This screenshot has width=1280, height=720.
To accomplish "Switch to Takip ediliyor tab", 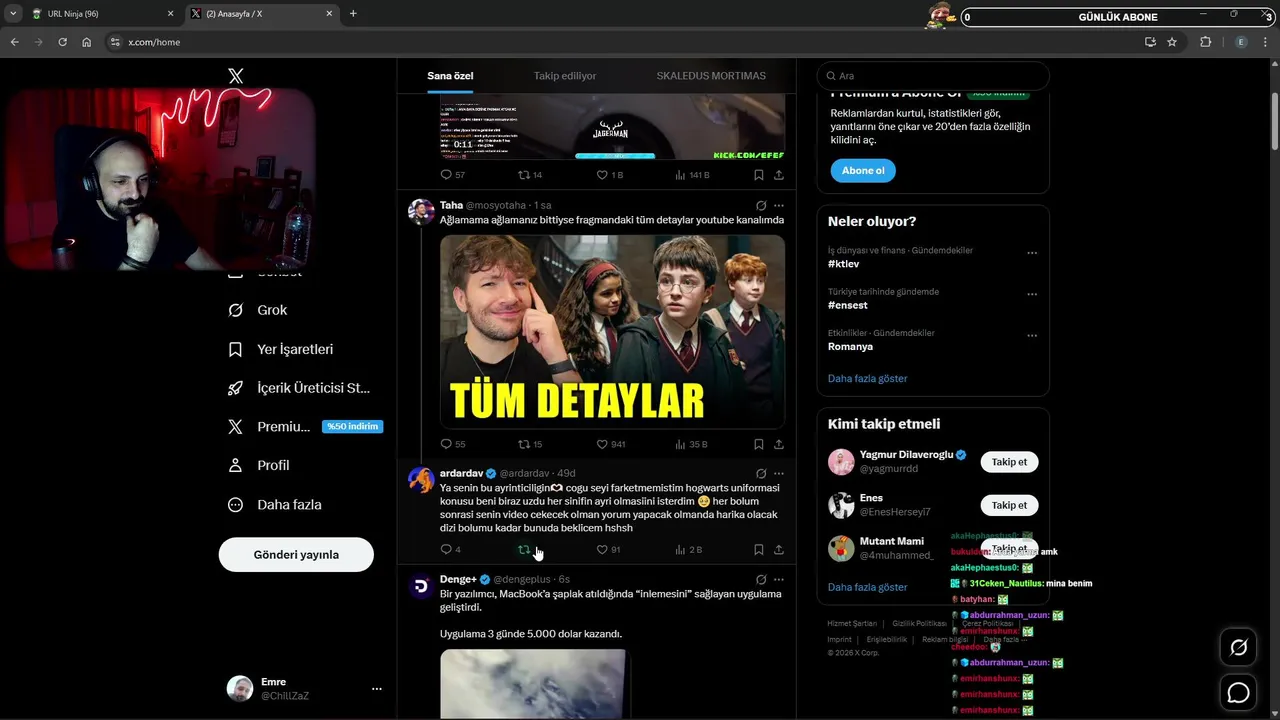I will click(x=565, y=76).
